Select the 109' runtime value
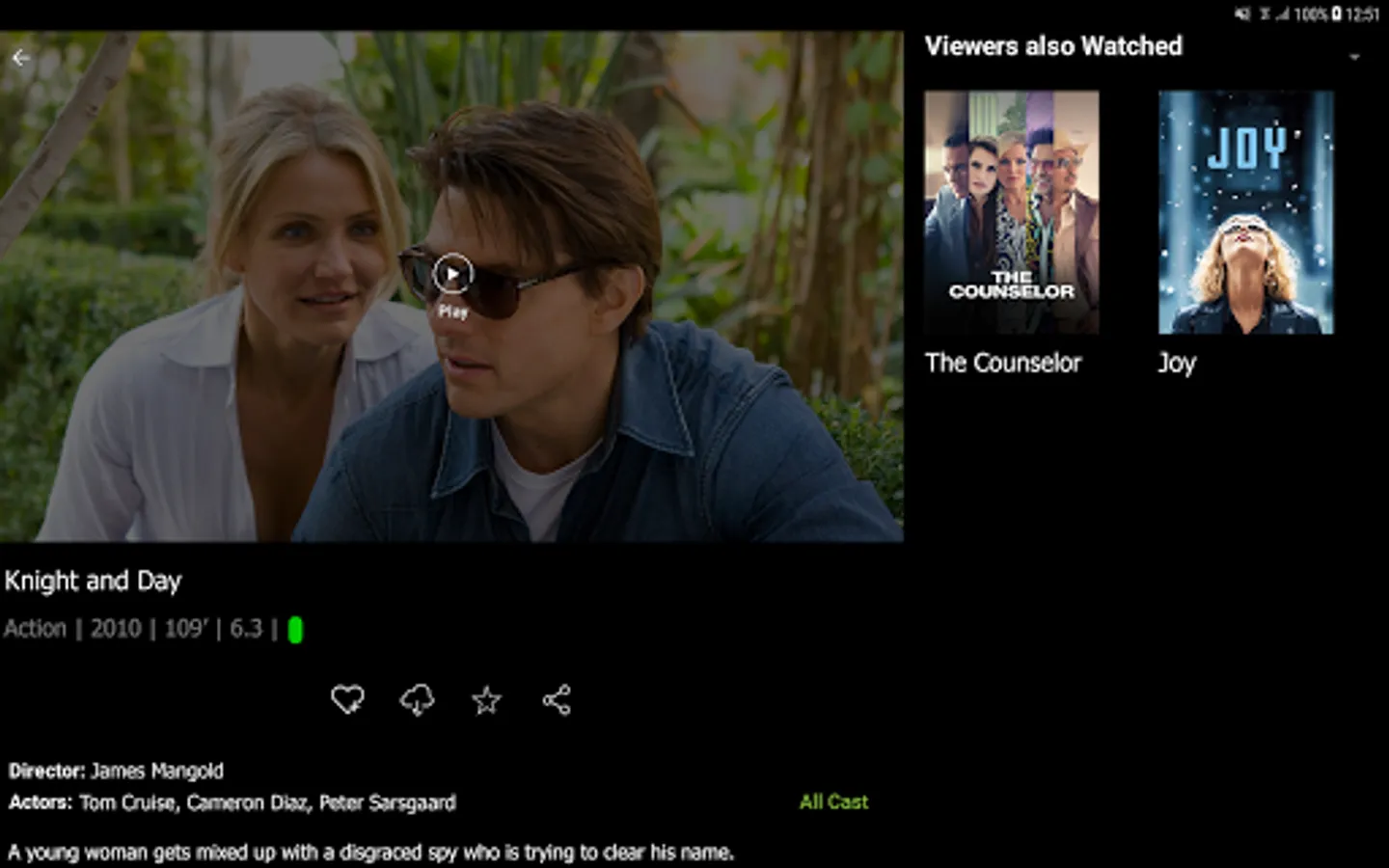The height and width of the screenshot is (868, 1389). [185, 629]
